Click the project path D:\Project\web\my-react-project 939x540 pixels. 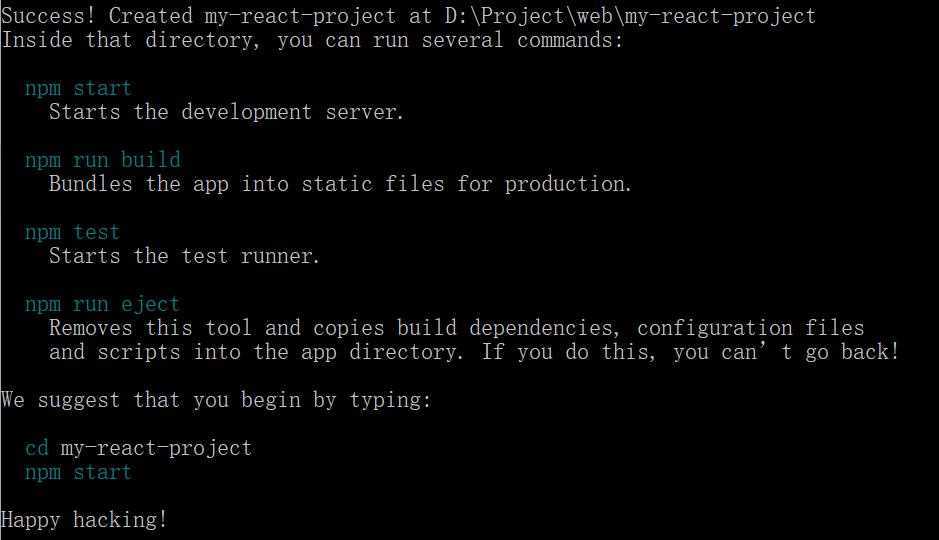630,16
